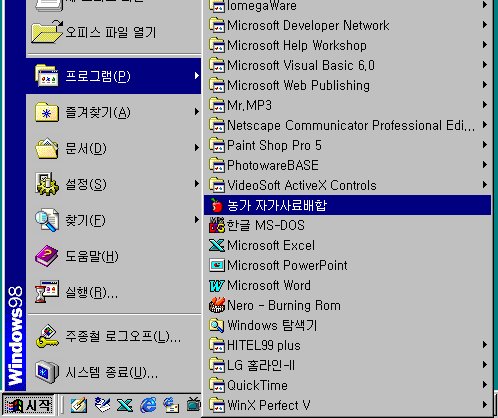Screen dimensions: 498x418
Task: Open Microsoft Excel from the programs list
Action: (x=347, y=245)
